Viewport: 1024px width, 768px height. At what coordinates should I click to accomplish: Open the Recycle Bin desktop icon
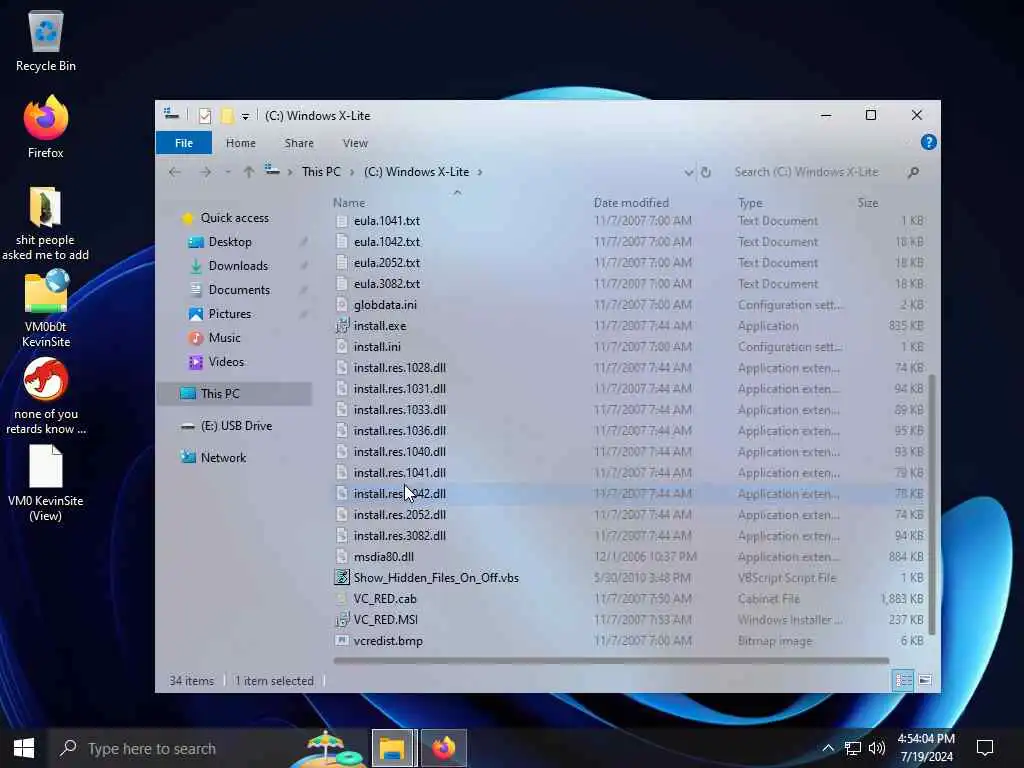46,41
